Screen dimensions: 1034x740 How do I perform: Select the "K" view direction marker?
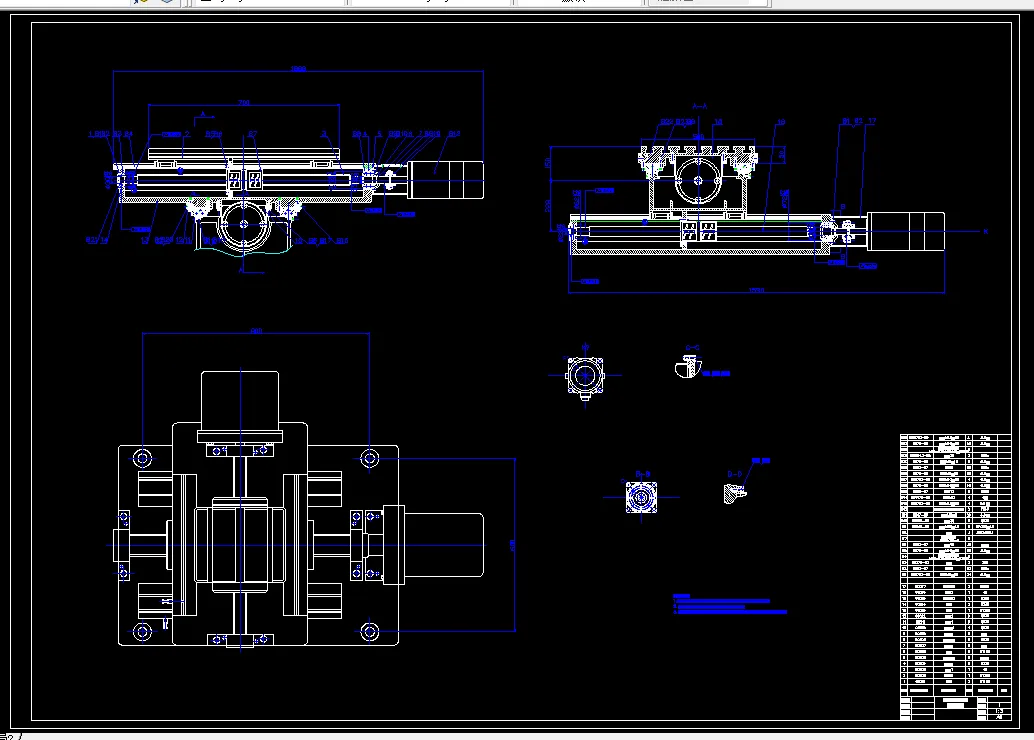coord(986,231)
